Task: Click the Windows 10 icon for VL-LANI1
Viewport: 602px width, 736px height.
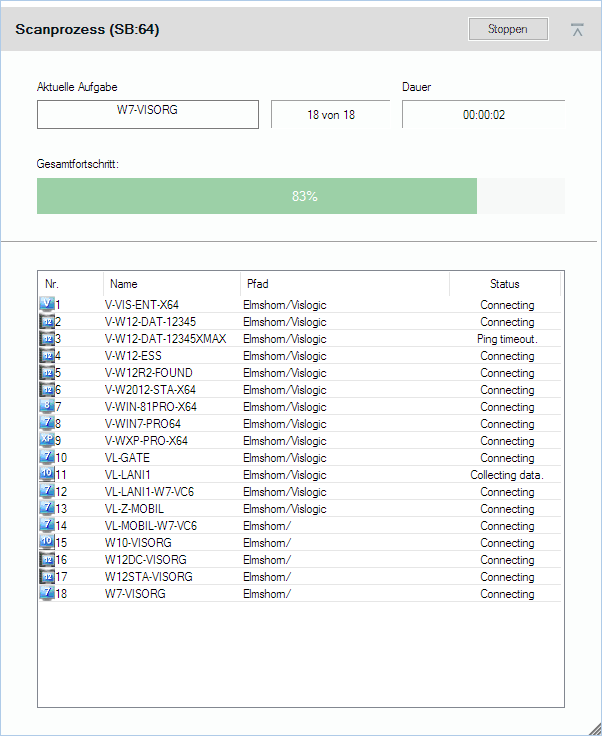Action: (x=47, y=474)
